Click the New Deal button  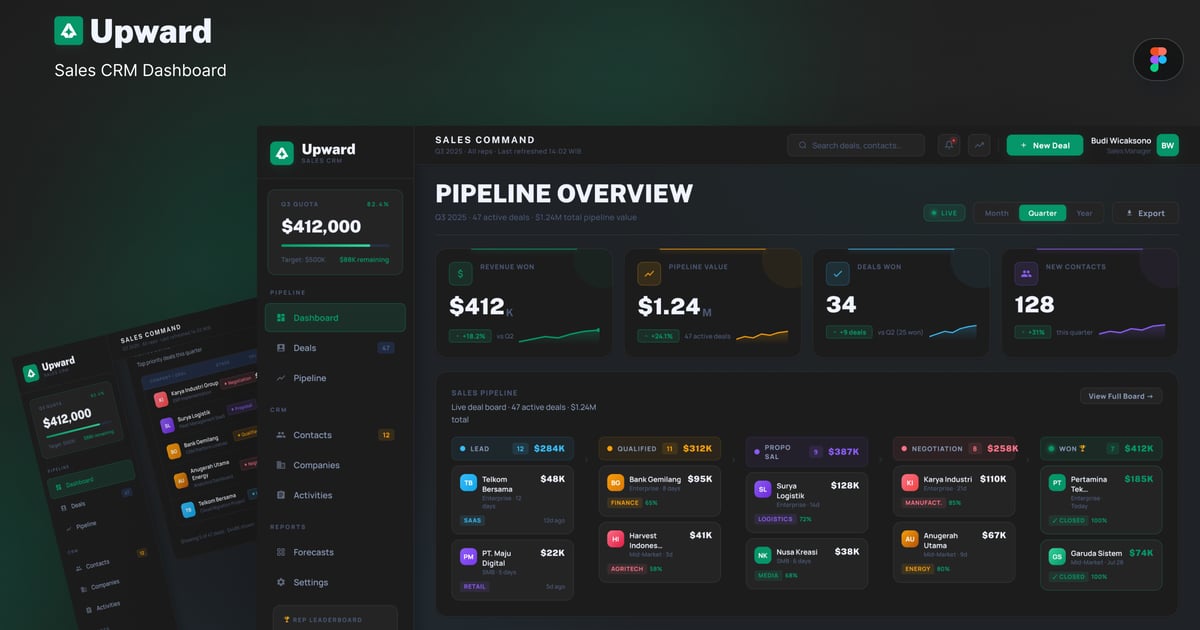click(x=1044, y=145)
